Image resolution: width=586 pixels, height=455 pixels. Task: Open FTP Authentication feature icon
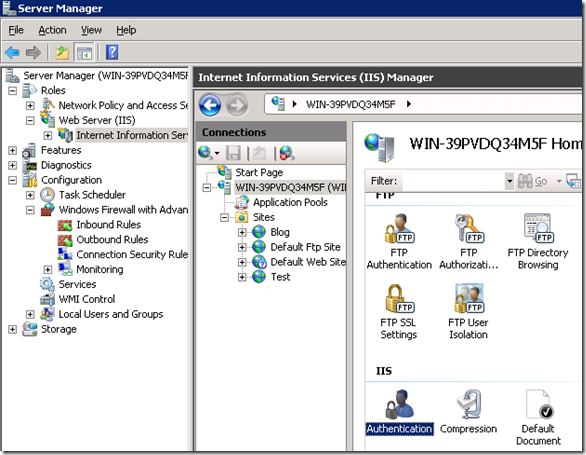(399, 241)
